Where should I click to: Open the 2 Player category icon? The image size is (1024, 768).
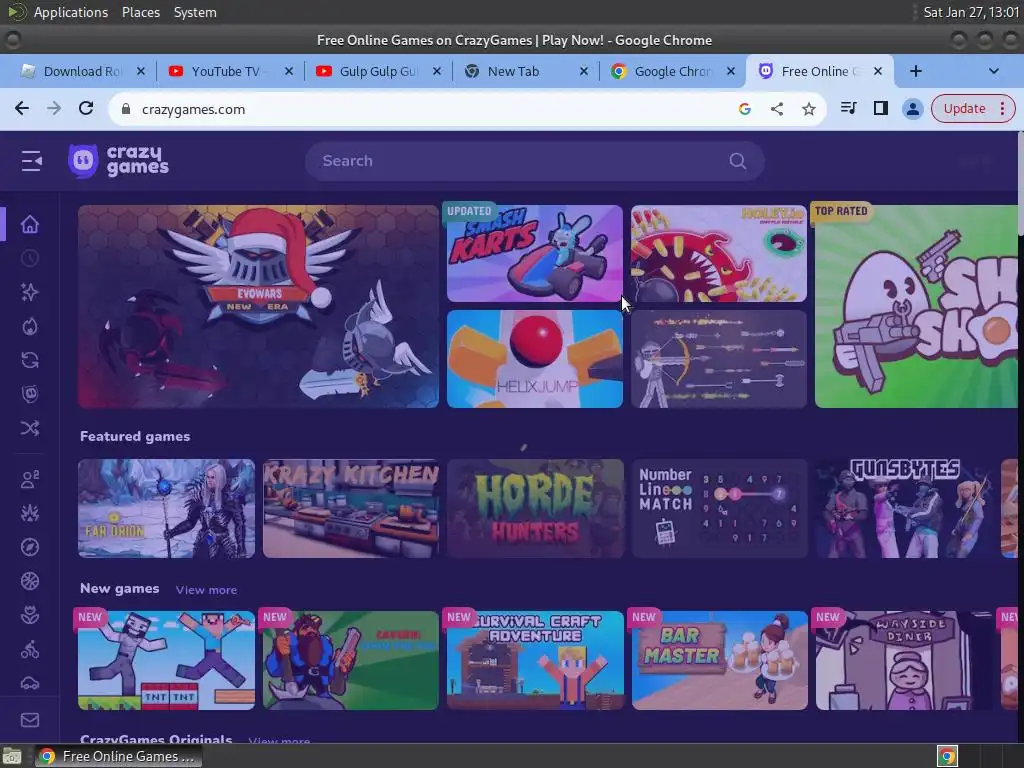[x=29, y=479]
